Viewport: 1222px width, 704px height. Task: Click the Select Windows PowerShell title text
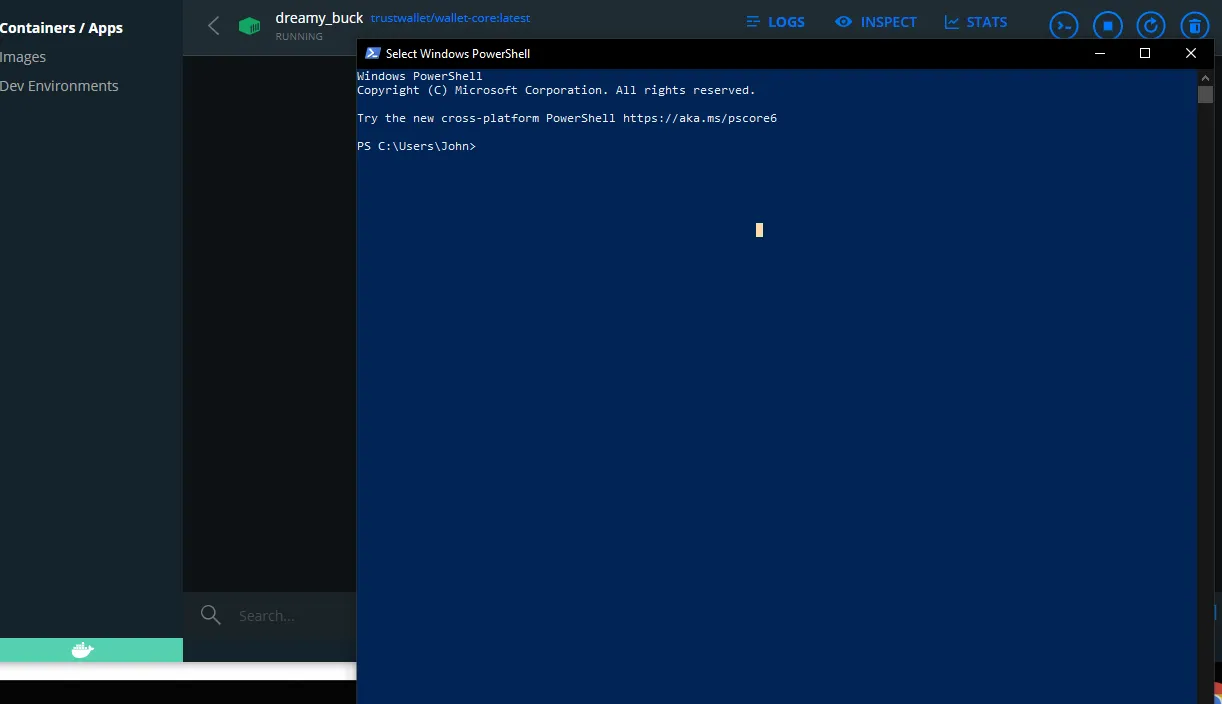[x=458, y=54]
